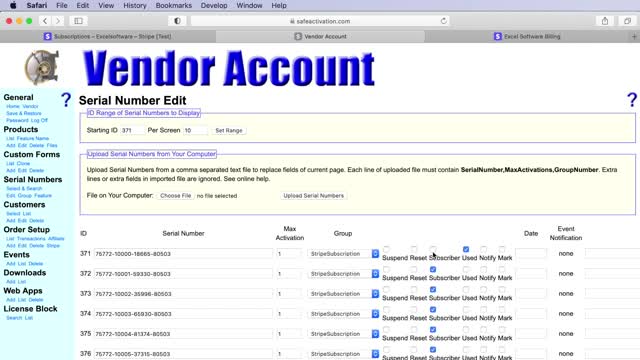Open Group dropdown for ID 371
Image resolution: width=640 pixels, height=360 pixels.
click(x=343, y=253)
